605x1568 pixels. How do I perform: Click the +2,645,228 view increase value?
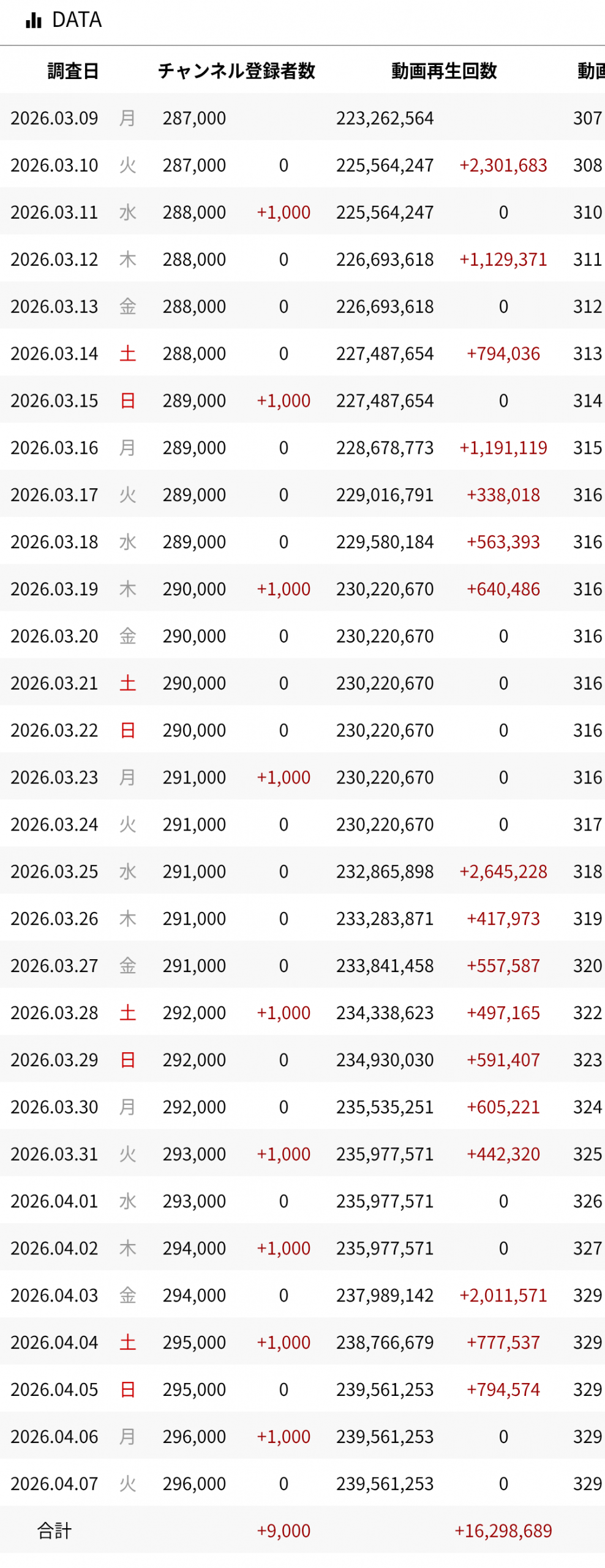[x=503, y=872]
